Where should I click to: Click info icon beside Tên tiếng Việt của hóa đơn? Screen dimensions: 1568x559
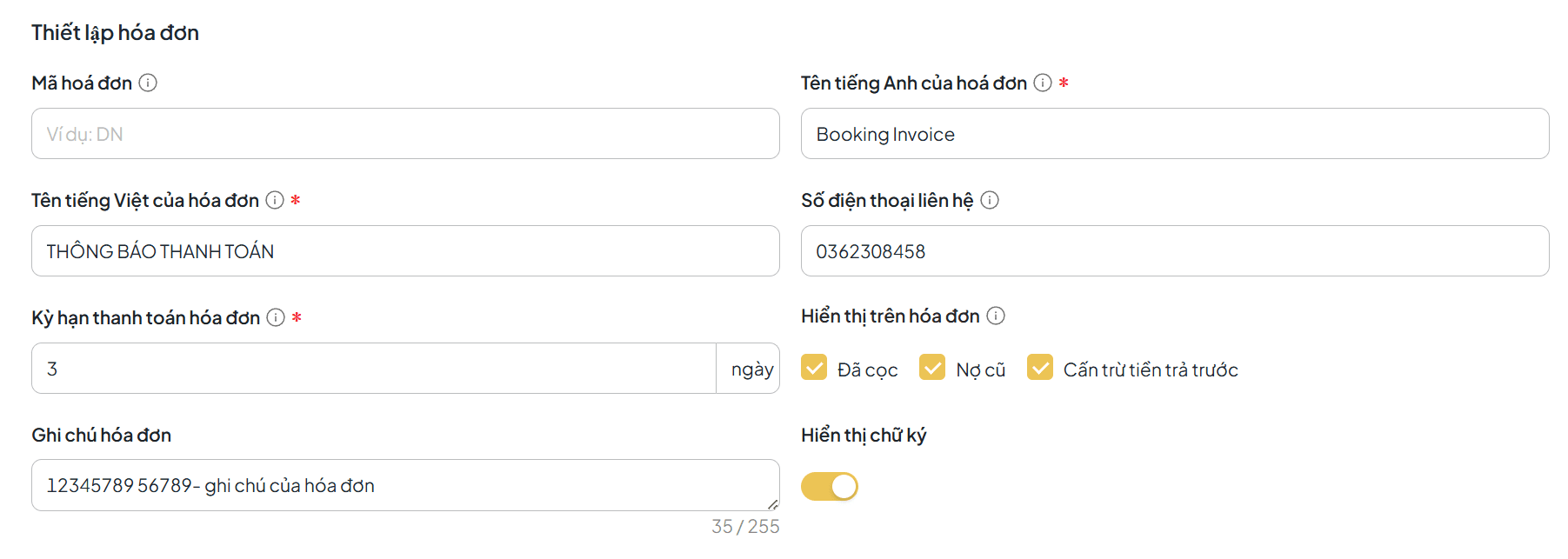click(x=275, y=200)
